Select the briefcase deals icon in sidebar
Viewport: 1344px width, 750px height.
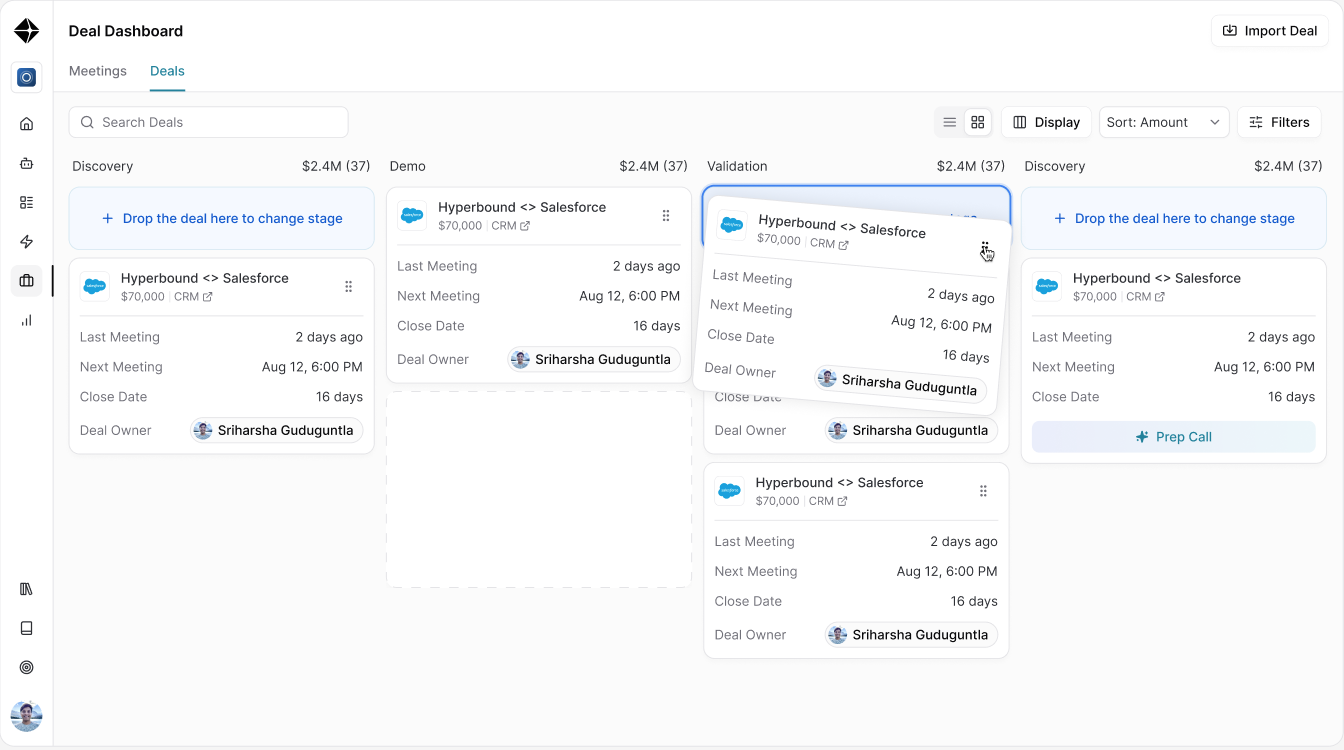pos(27,281)
